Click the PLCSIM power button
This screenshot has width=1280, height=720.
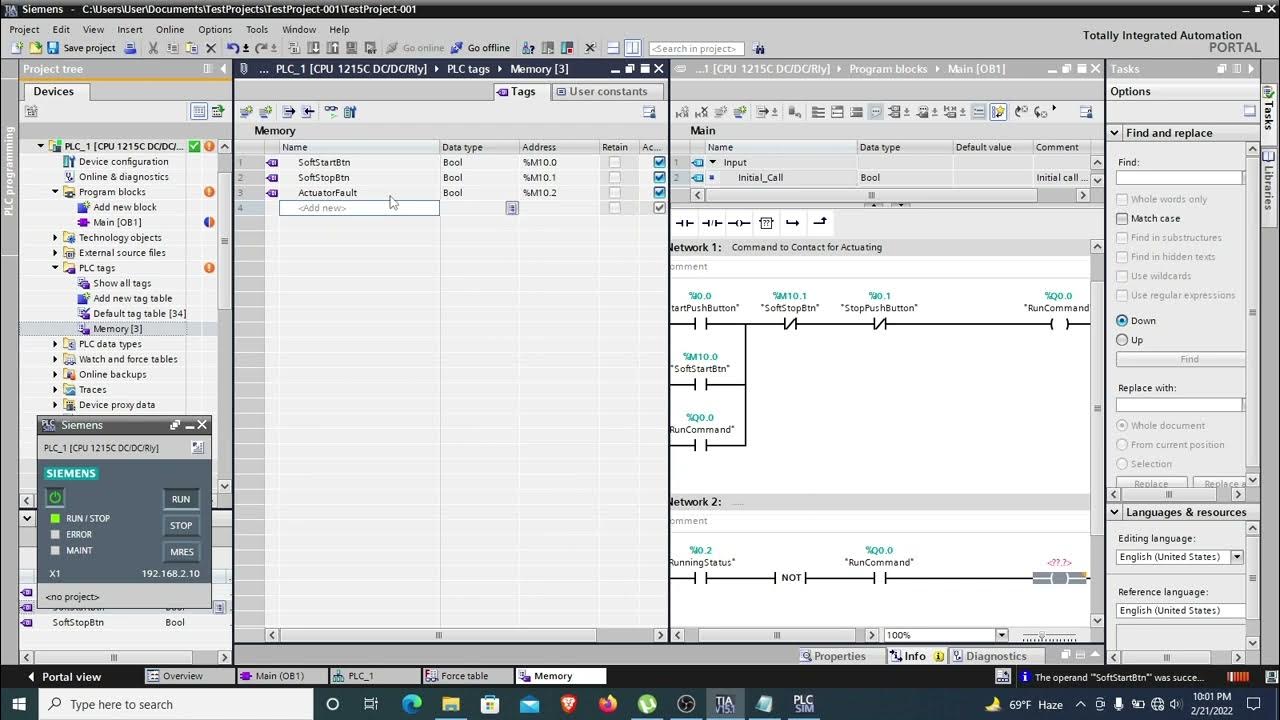pyautogui.click(x=55, y=497)
